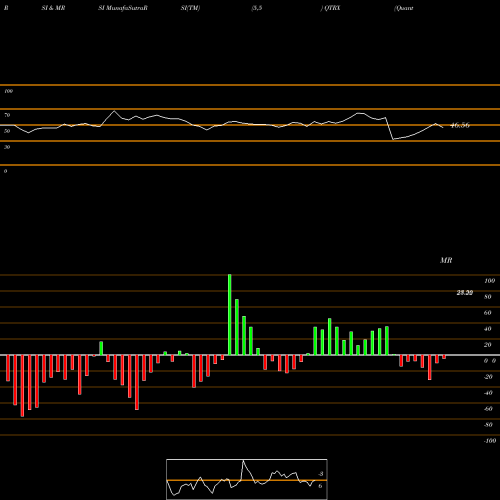500x500 pixels.
Task: Open the mini overview chart at bottom
Action: [247, 479]
